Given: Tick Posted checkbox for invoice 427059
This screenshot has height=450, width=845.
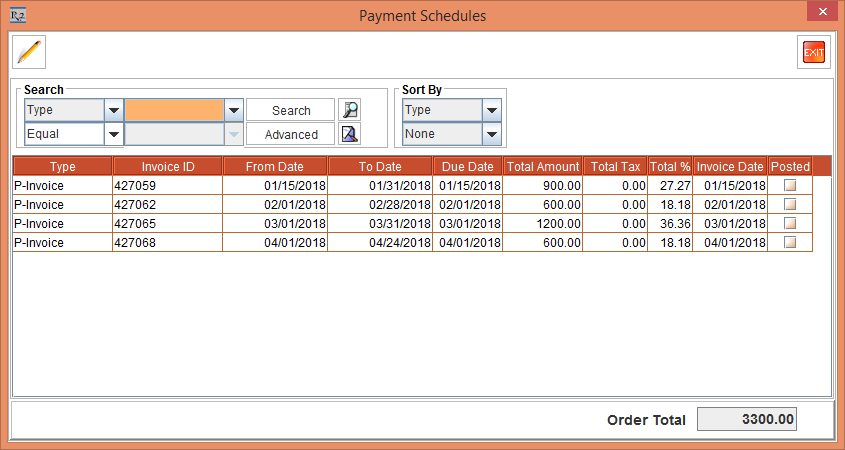Looking at the screenshot, I should tap(790, 186).
